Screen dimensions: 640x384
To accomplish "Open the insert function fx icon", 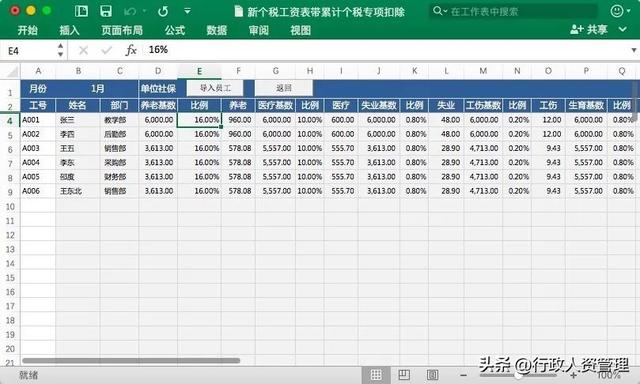I will point(131,50).
